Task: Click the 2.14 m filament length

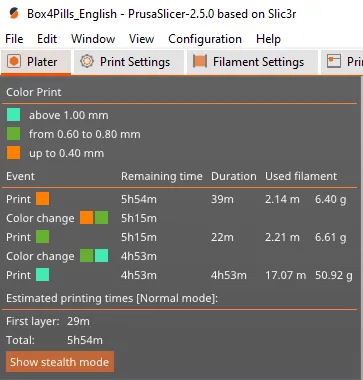Action: (x=282, y=199)
